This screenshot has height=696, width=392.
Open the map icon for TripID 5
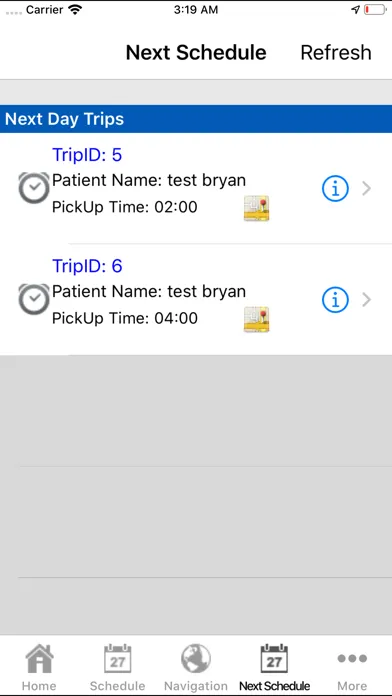click(257, 208)
